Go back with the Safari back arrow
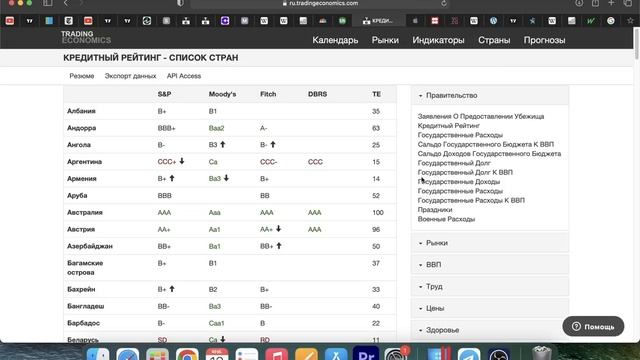Screen dimensions: 640x360 66,3
